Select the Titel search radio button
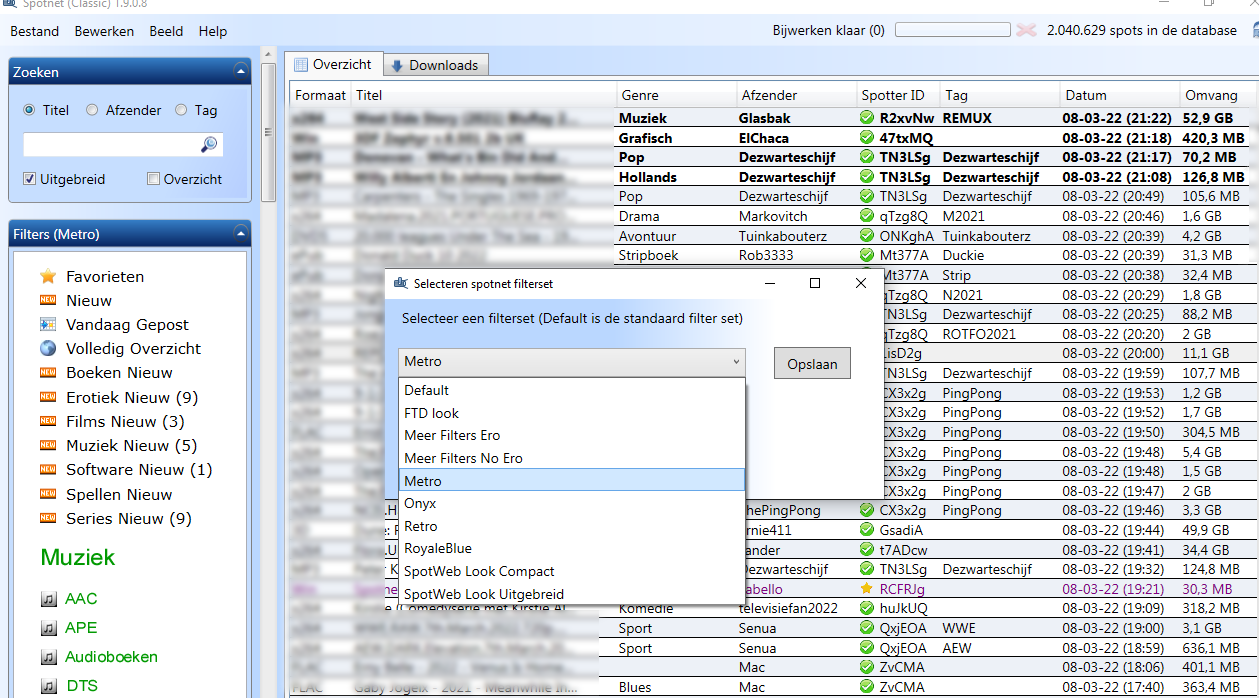 click(x=29, y=110)
